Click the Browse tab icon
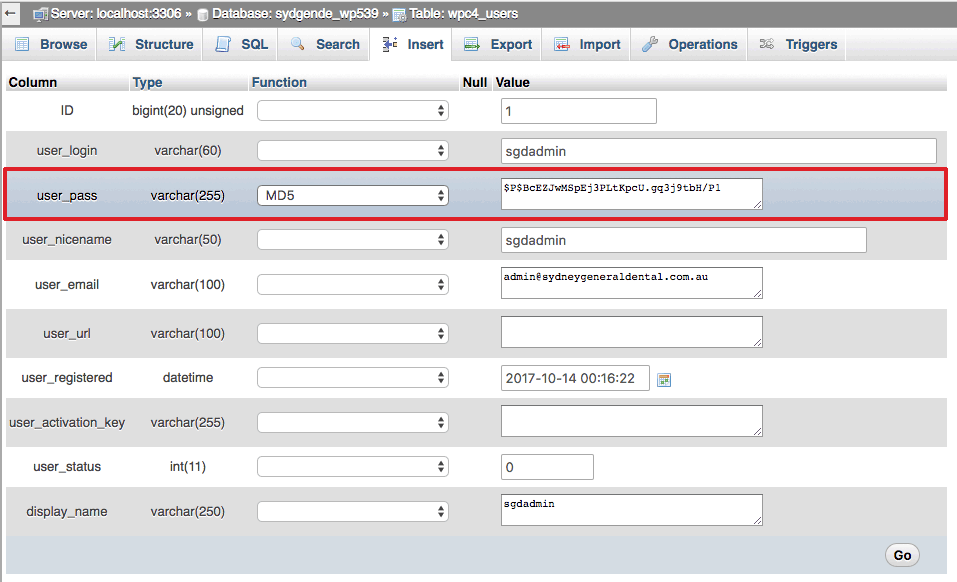Viewport: 957px width, 582px height. (22, 45)
